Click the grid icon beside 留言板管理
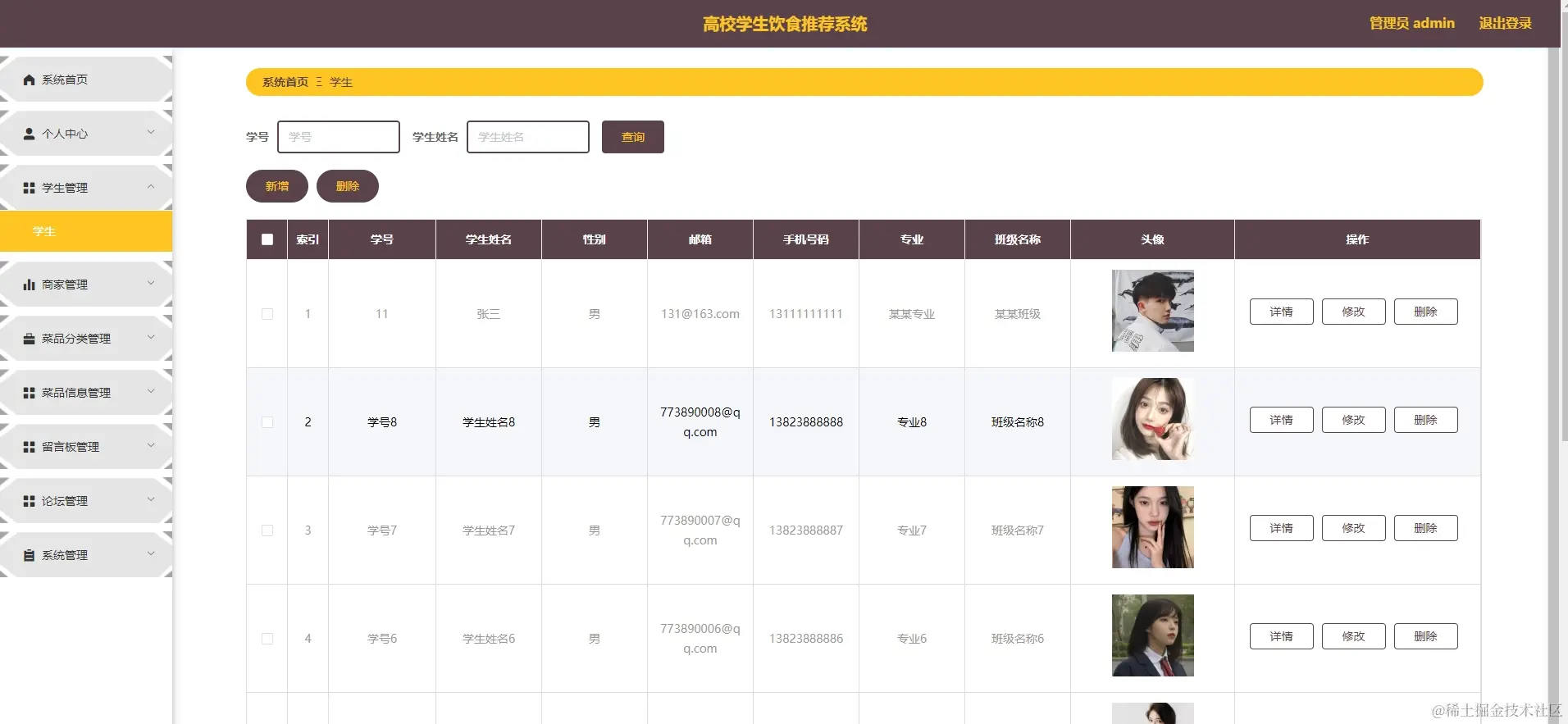Viewport: 1568px width, 724px height. point(30,447)
